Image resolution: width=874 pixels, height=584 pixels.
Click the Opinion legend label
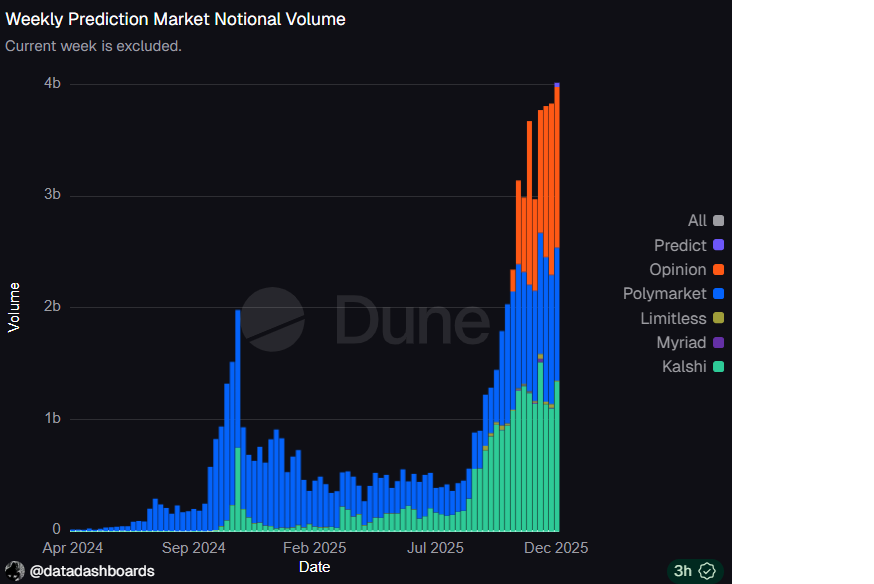(x=678, y=270)
